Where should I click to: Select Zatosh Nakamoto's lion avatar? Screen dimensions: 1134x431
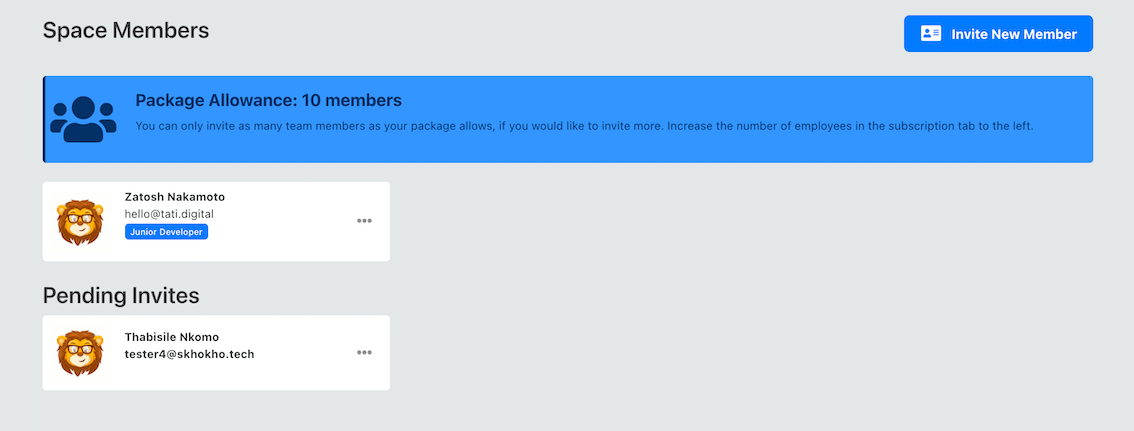click(x=80, y=222)
